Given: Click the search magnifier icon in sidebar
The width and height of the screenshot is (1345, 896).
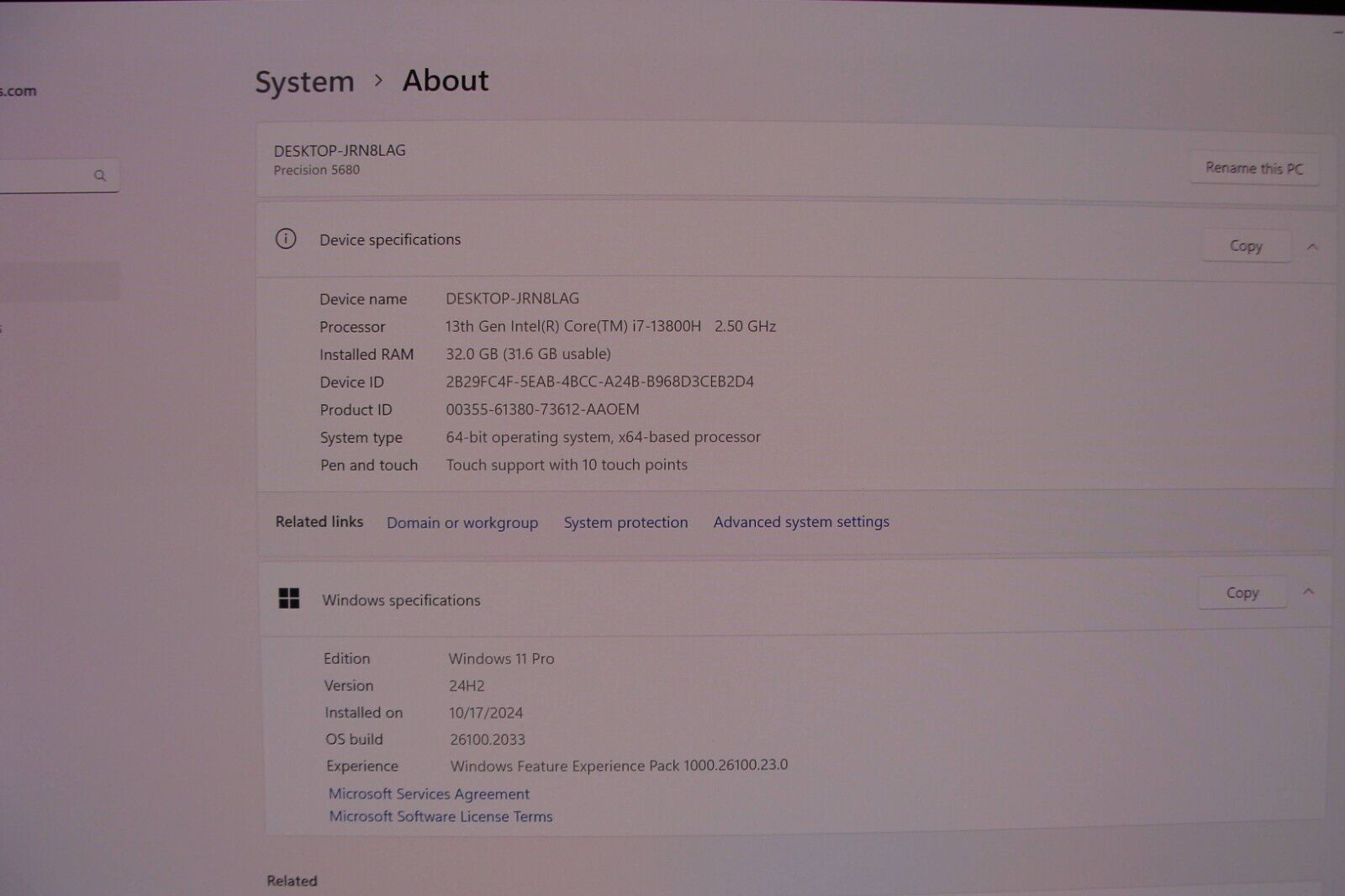Looking at the screenshot, I should tap(100, 175).
